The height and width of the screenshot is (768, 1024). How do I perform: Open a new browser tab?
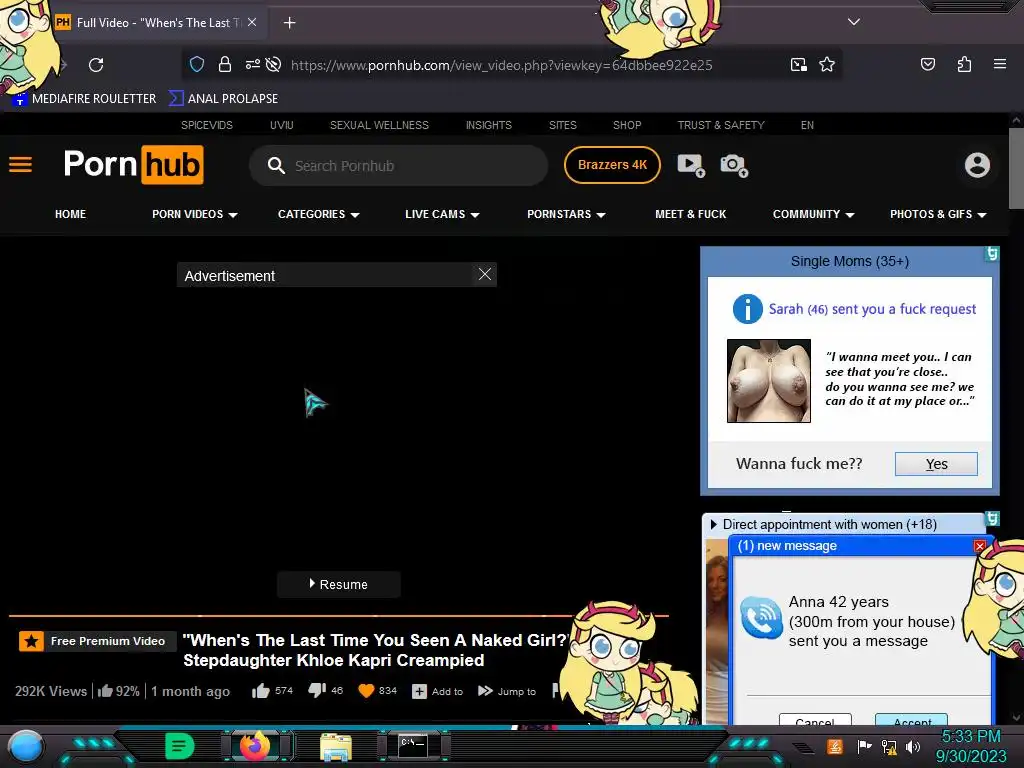coord(289,23)
